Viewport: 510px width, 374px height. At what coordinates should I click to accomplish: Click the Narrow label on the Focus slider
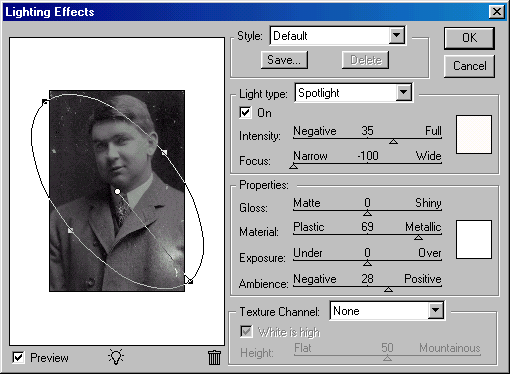tap(310, 156)
